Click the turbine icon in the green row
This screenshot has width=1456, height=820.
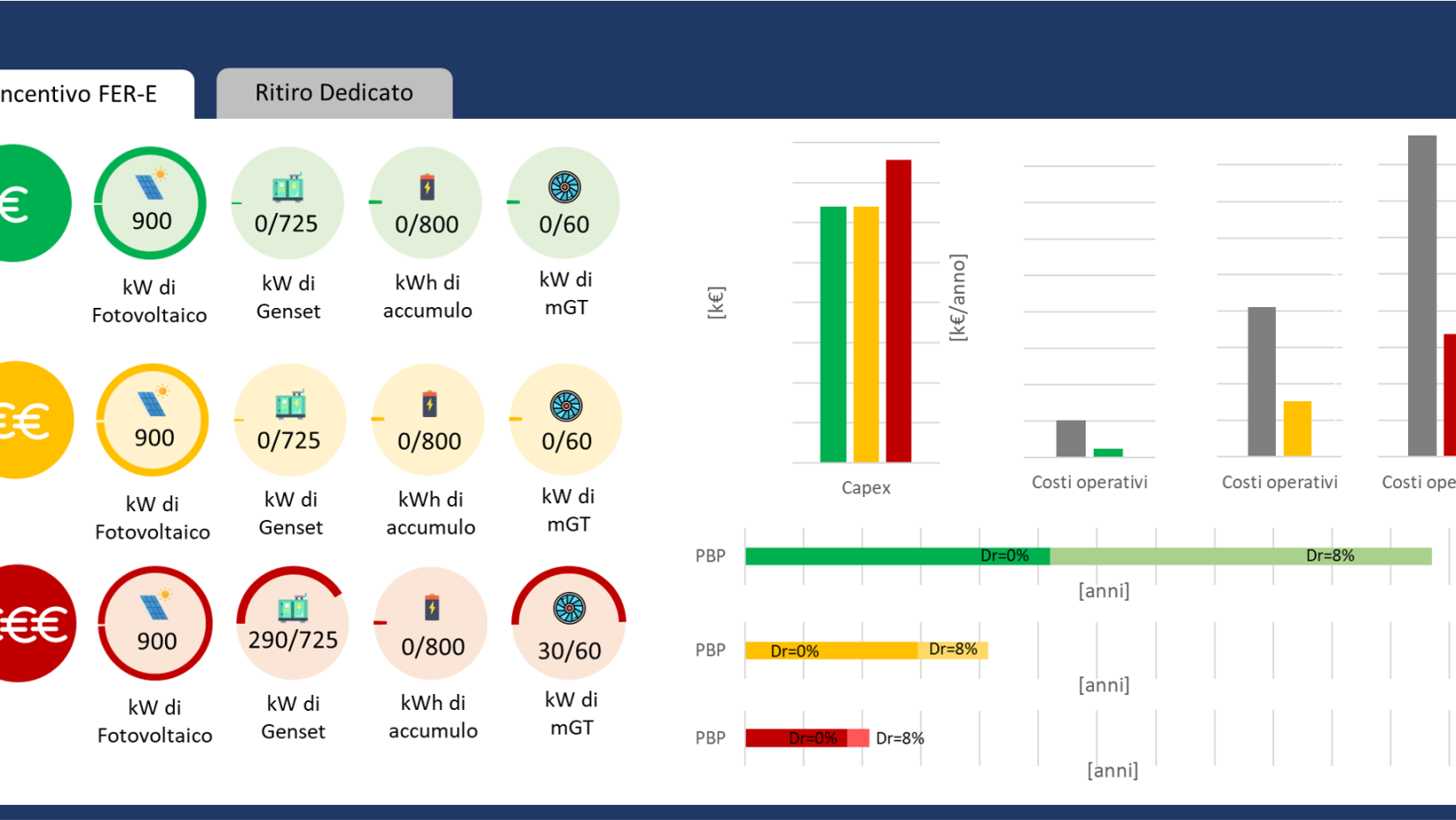(x=564, y=187)
